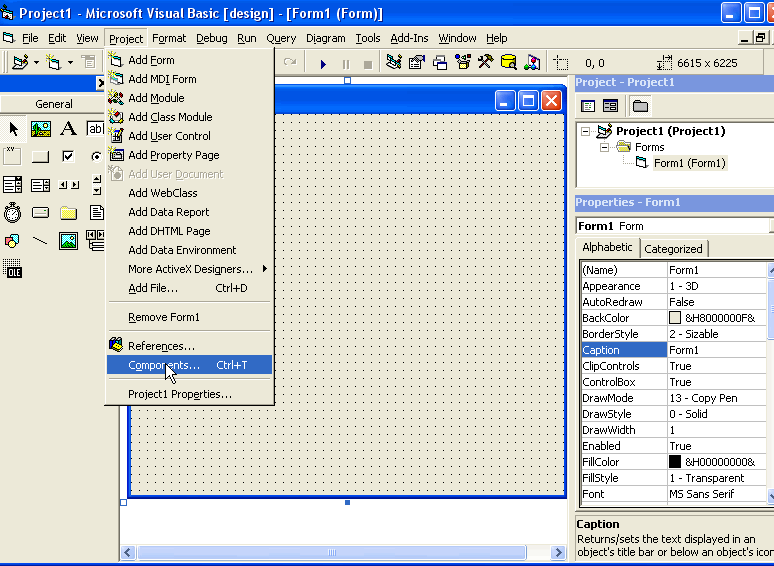Click Remove Form1 in the Project menu
774x566 pixels.
[190, 317]
